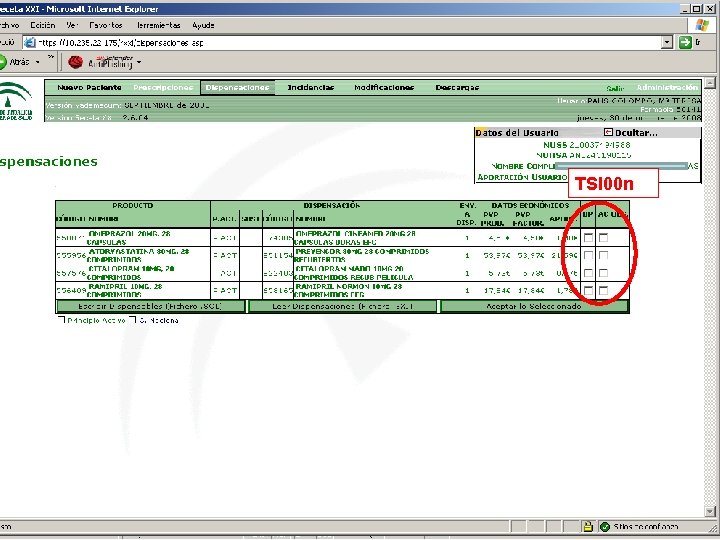The image size is (720, 540).
Task: Click the Dispensaciones page heading
Action: (49, 162)
